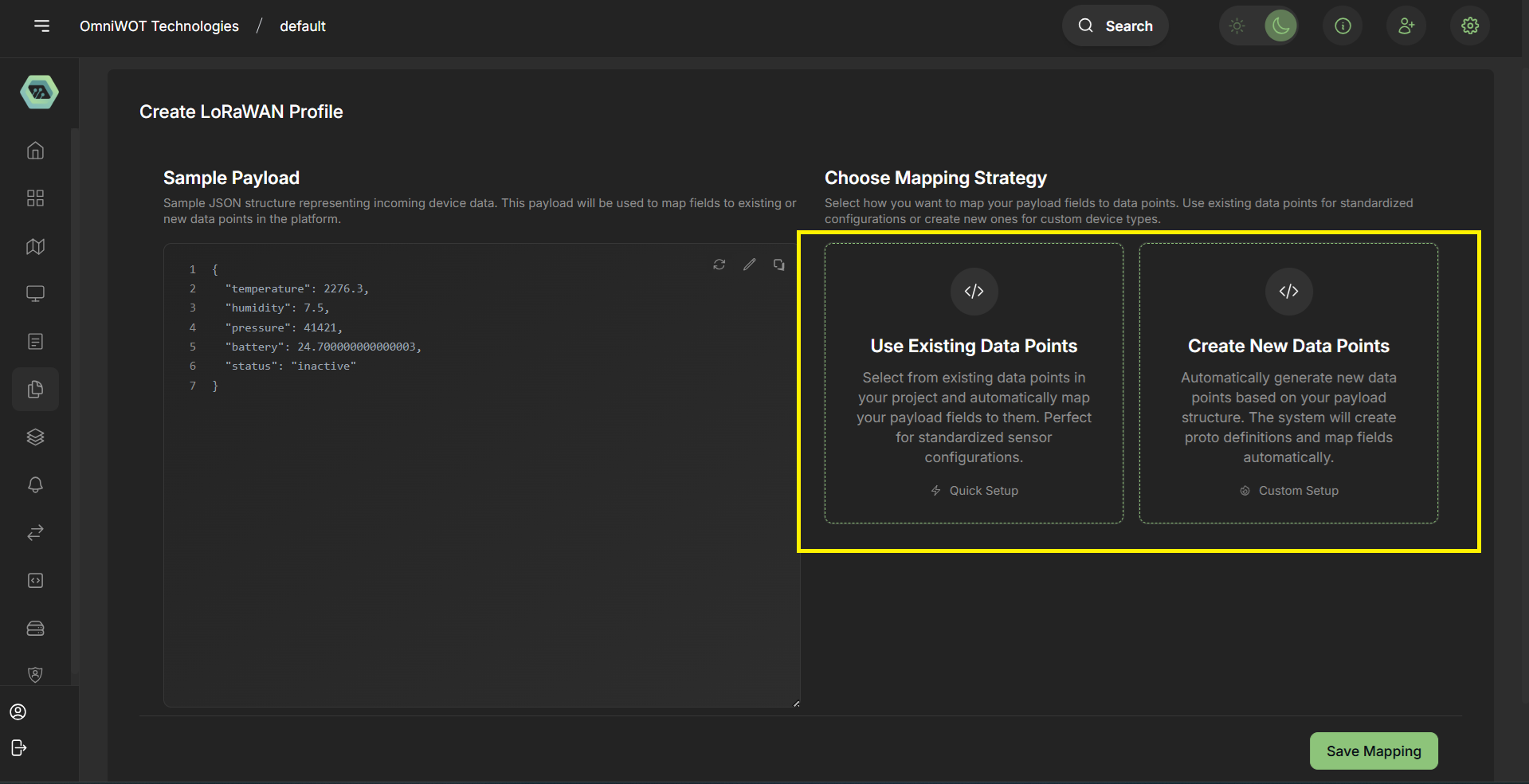The image size is (1529, 784).
Task: Open the default project breadcrumb
Action: [302, 25]
